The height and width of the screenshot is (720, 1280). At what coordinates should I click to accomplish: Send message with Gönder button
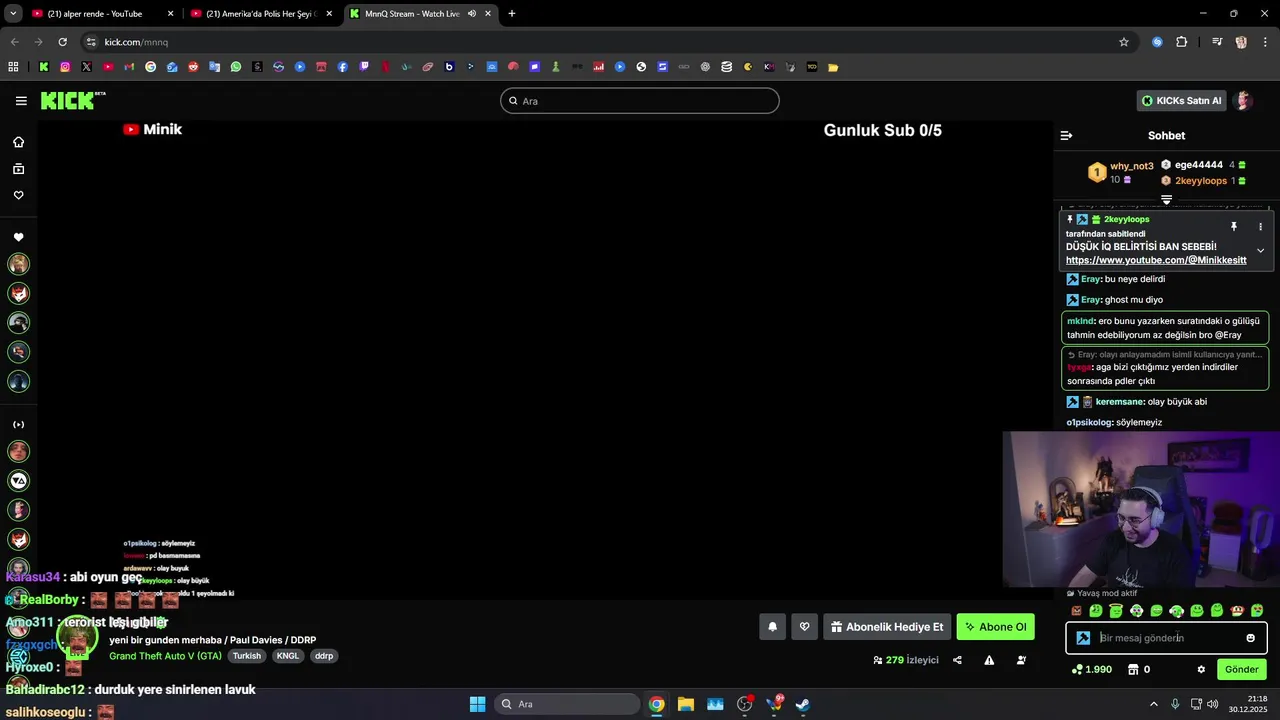point(1242,669)
